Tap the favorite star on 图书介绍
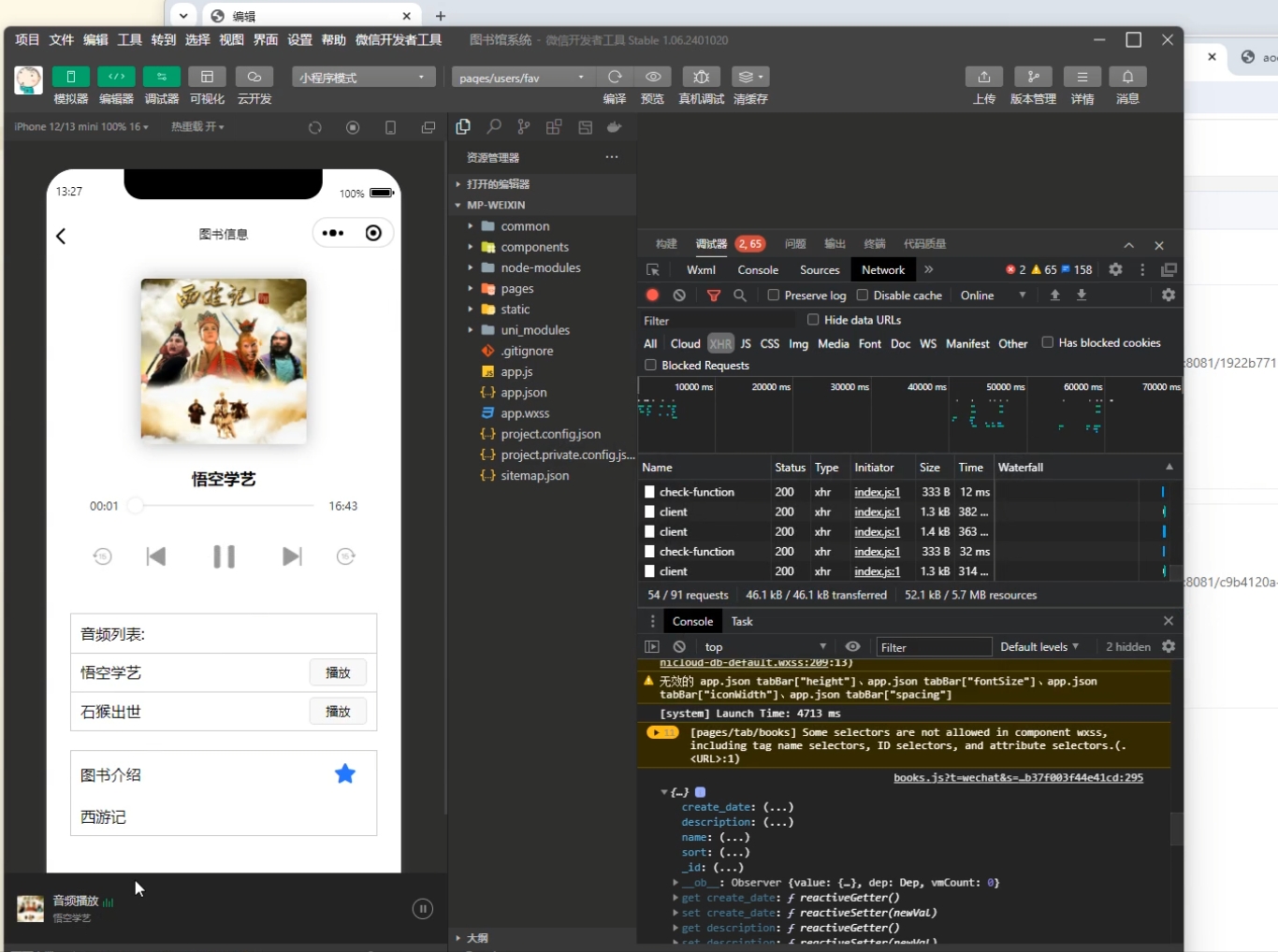 coord(345,773)
